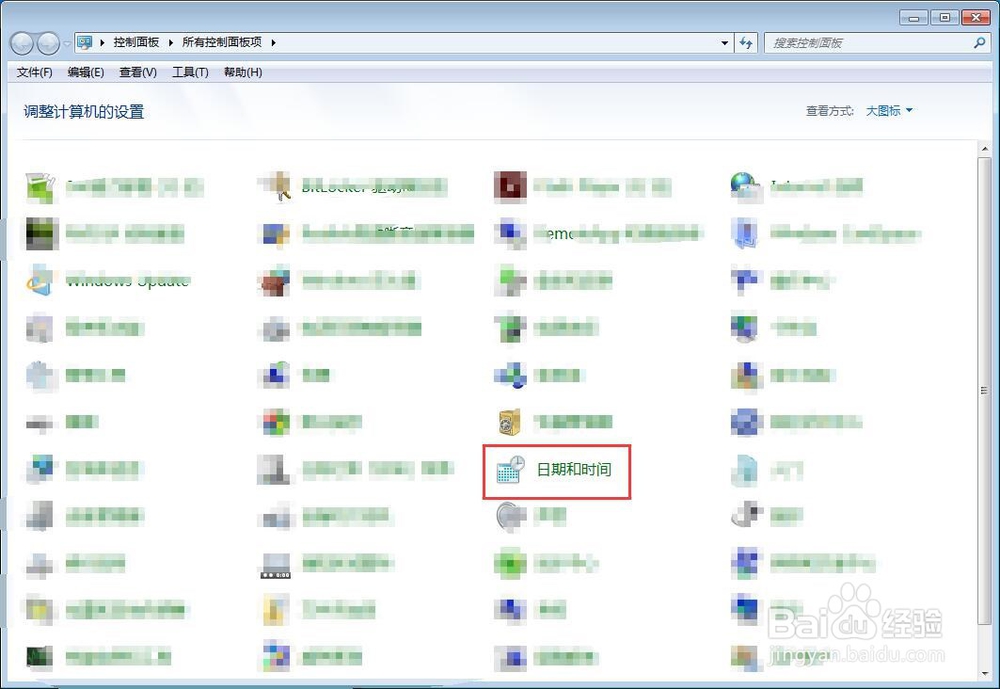Maximize the Control Panel window
The height and width of the screenshot is (689, 1000).
click(945, 17)
